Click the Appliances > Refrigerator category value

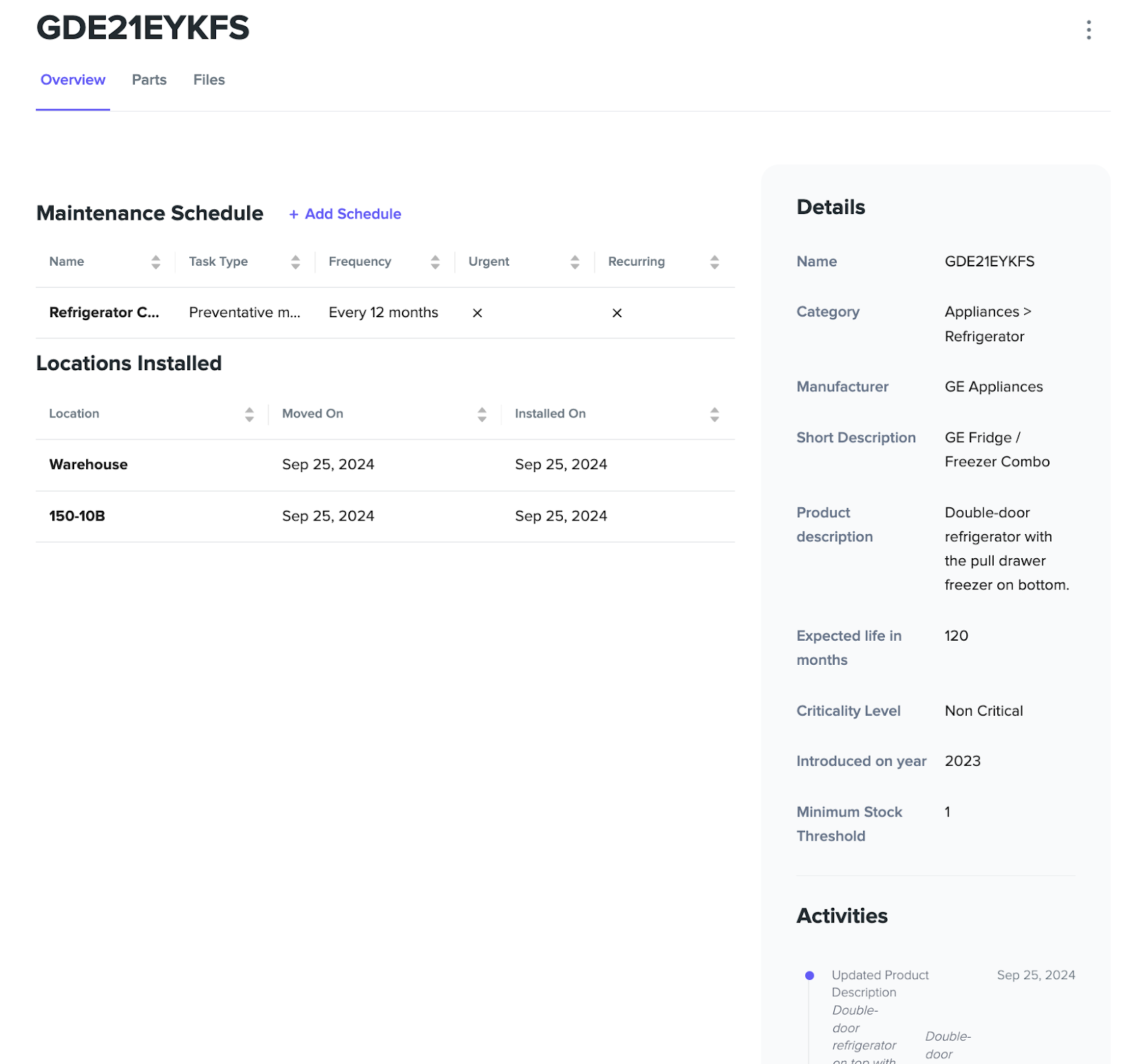coord(988,324)
